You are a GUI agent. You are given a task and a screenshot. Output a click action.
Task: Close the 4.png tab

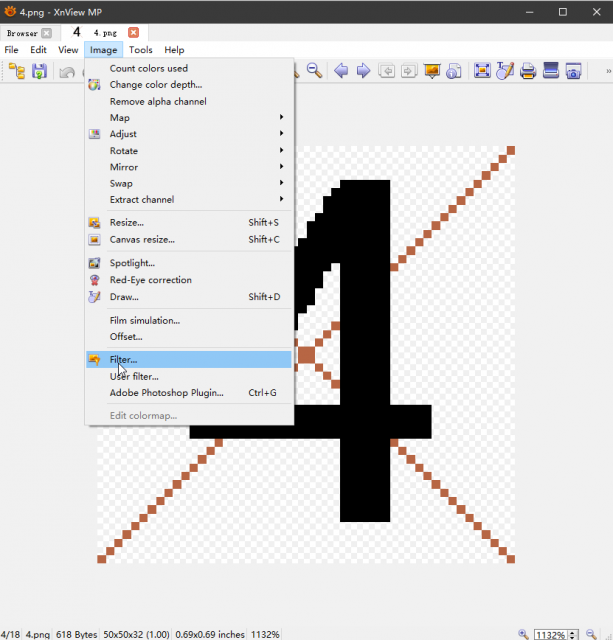pos(133,33)
